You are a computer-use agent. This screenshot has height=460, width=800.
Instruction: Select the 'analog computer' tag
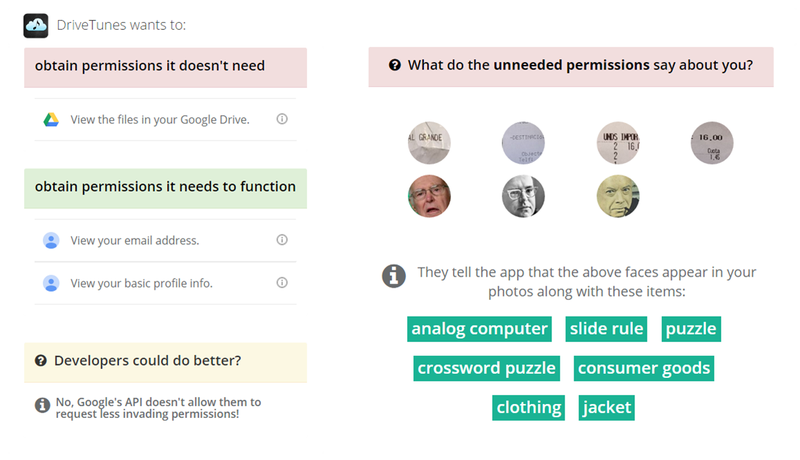coord(480,329)
